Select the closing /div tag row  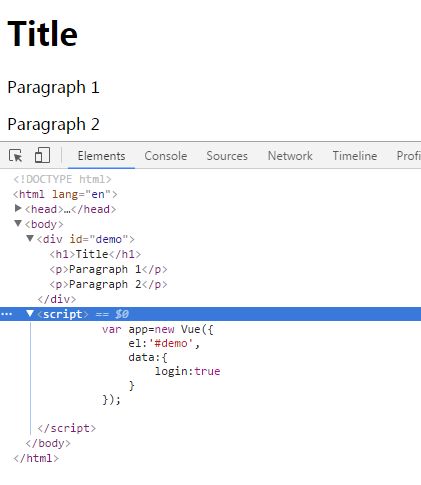tap(57, 299)
